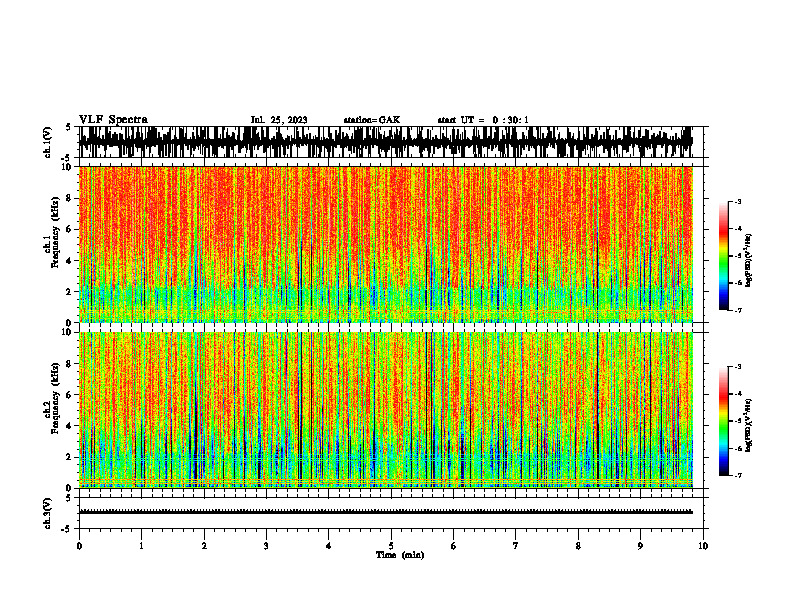The image size is (792, 612).
Task: Click the time axis tick label "1"
Action: pos(141,546)
